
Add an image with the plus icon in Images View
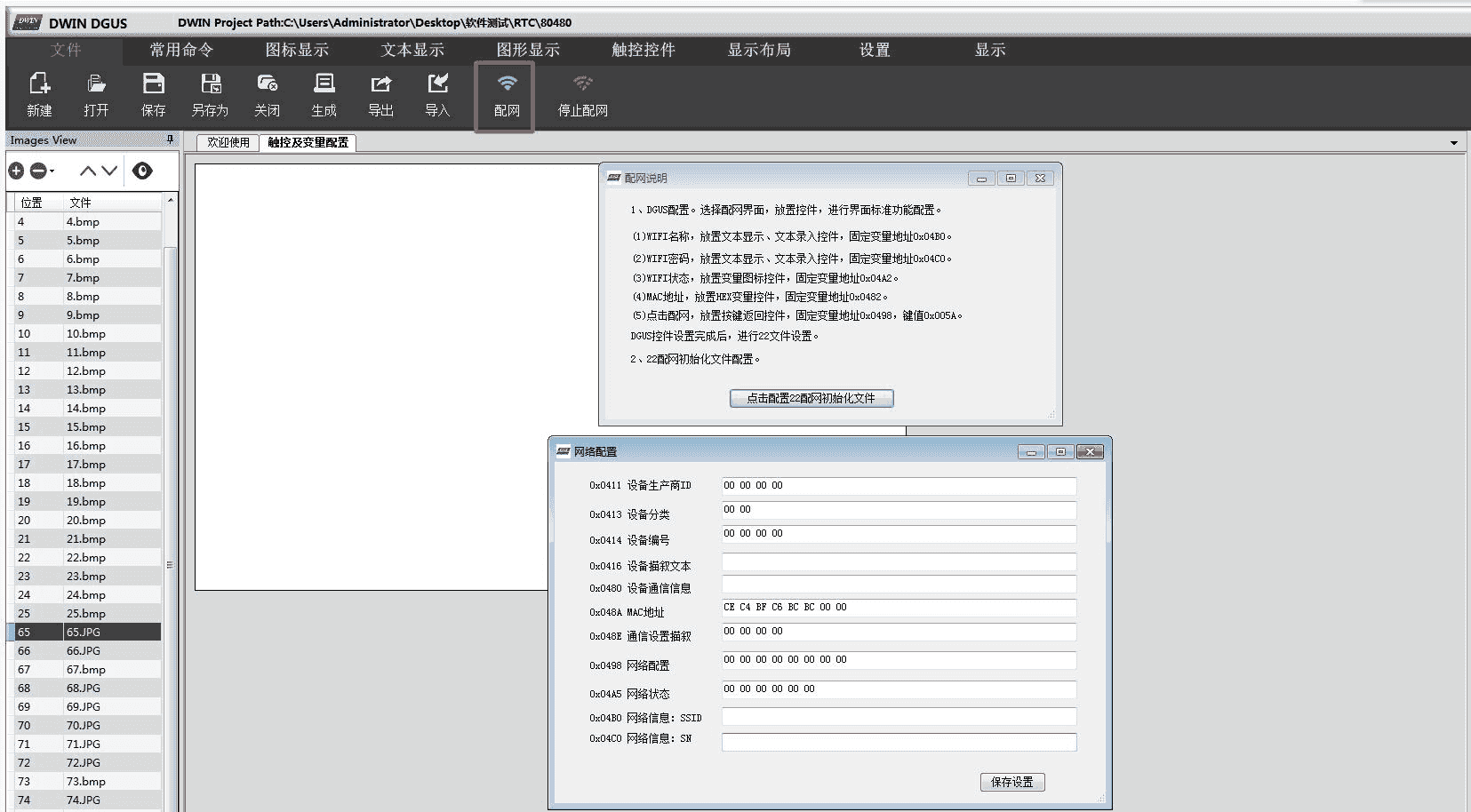(16, 171)
